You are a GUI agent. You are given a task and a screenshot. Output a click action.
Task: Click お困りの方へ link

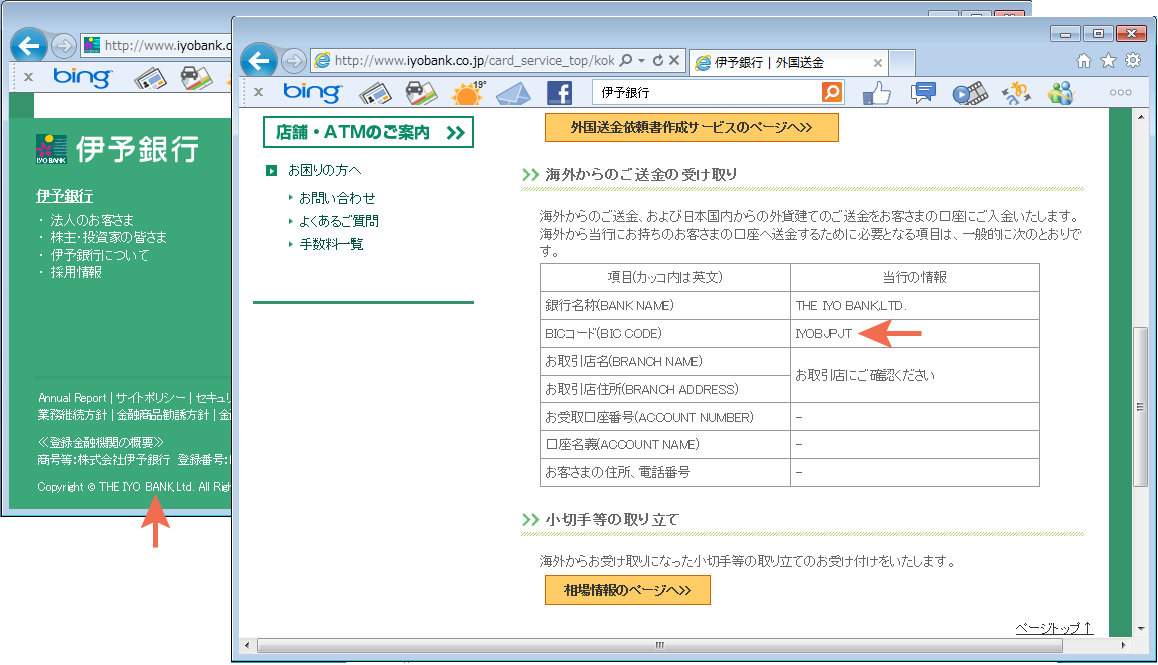(x=324, y=171)
